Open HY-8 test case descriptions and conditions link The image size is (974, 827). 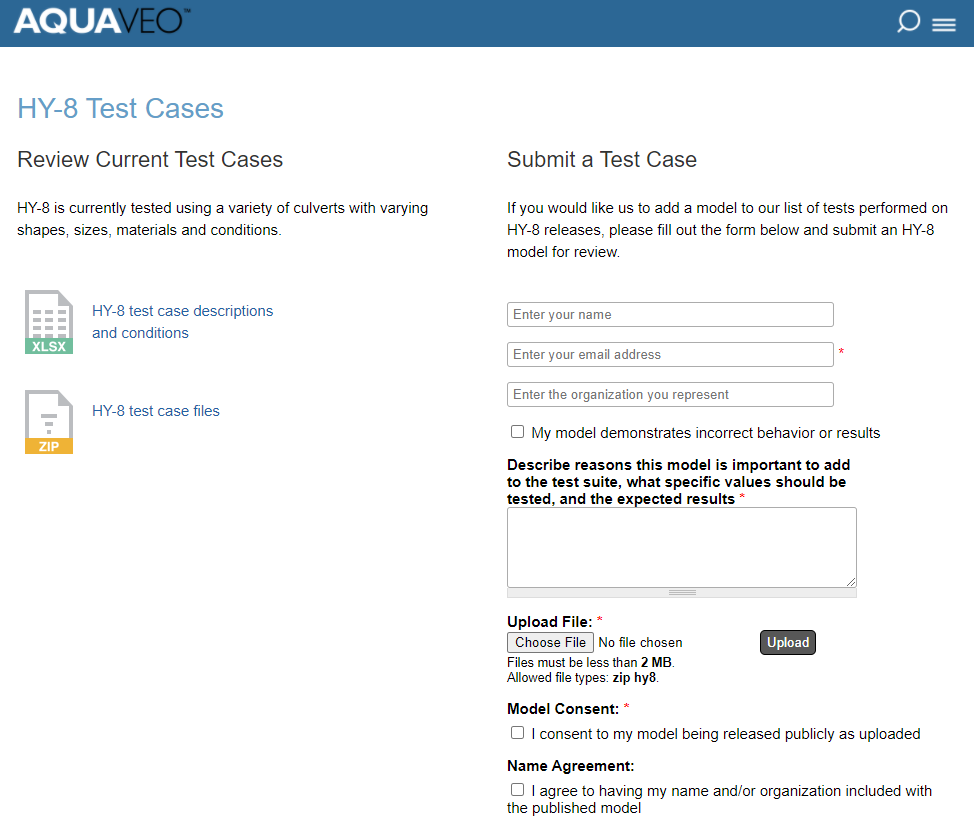point(183,322)
